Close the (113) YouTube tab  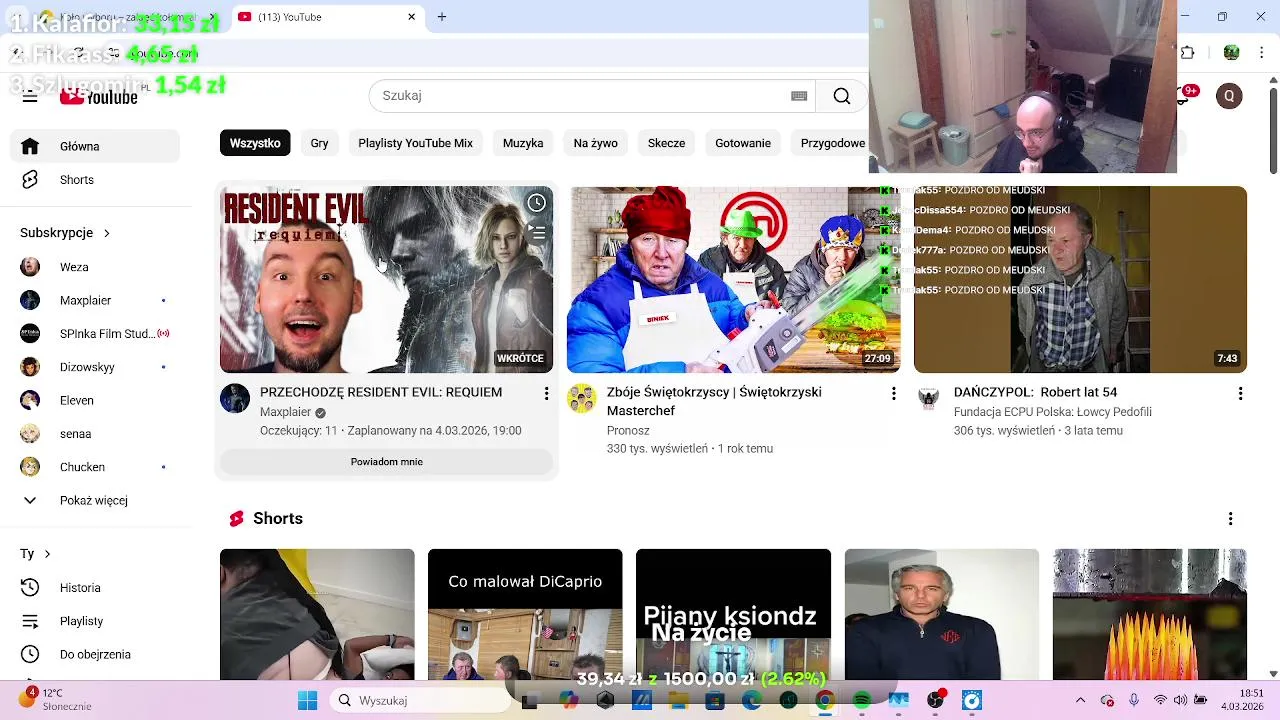point(411,17)
